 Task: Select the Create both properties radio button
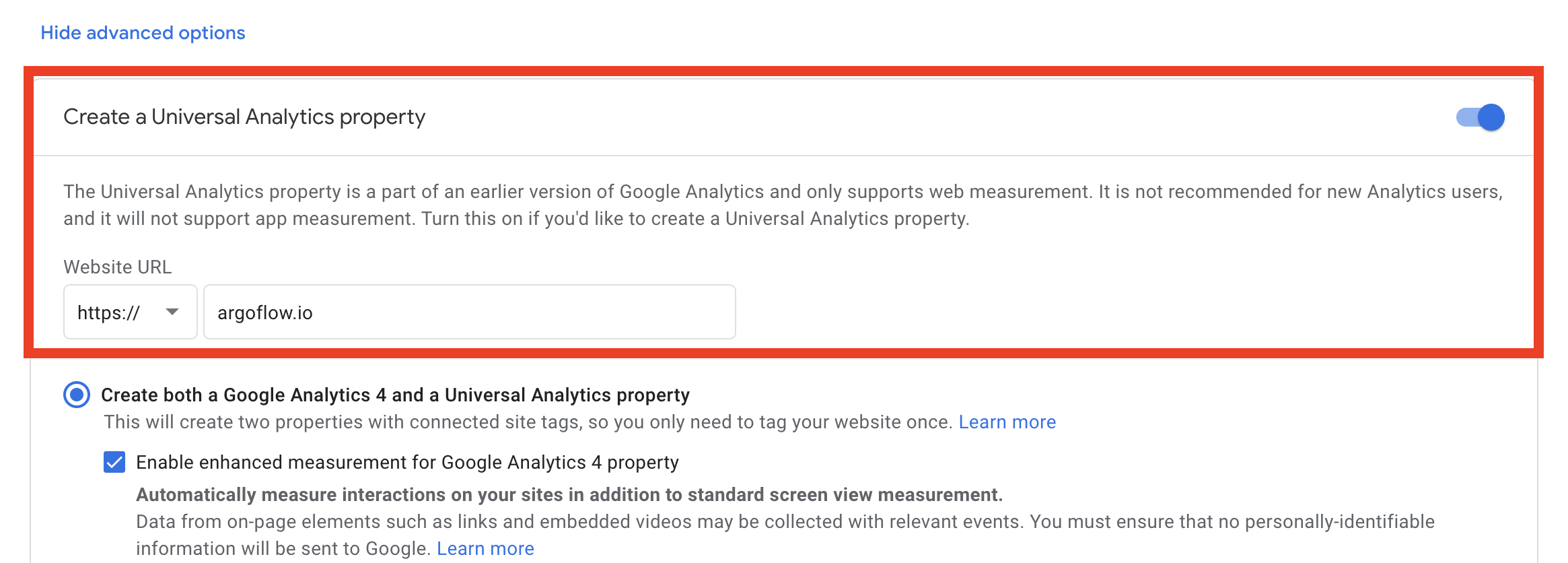[77, 395]
